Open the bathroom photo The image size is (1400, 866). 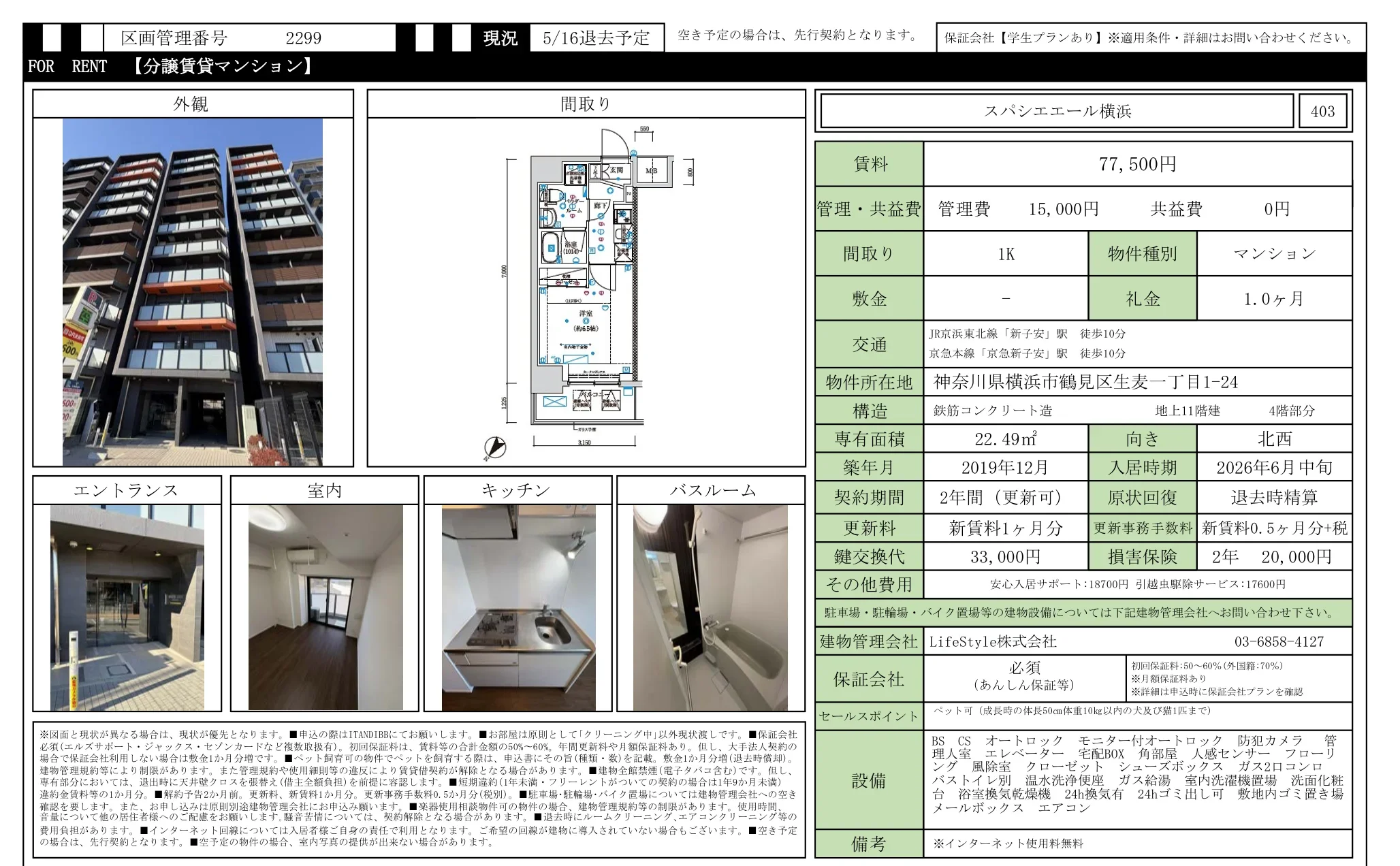click(710, 607)
